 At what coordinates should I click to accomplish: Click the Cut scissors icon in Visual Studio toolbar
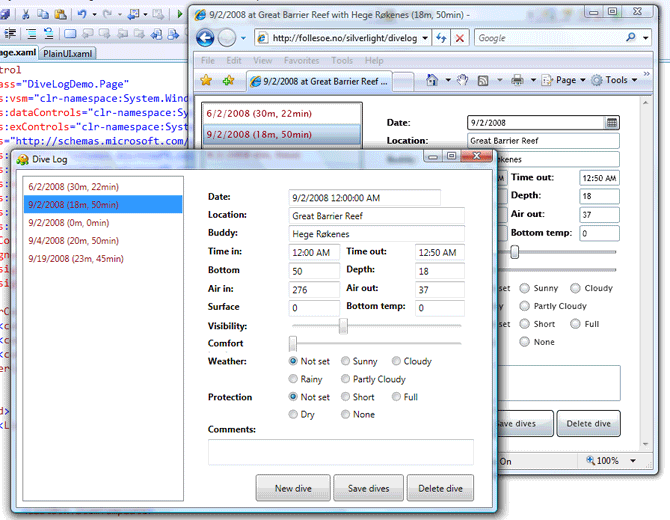pyautogui.click(x=25, y=14)
